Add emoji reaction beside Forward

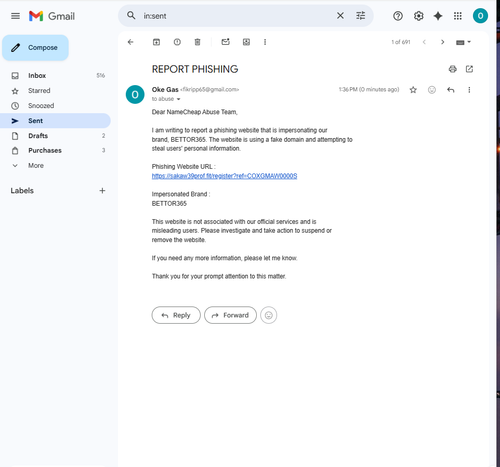point(269,315)
